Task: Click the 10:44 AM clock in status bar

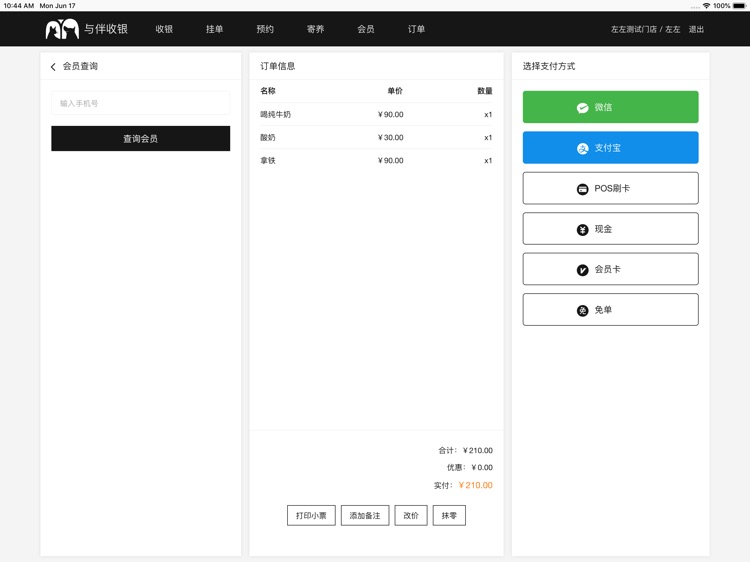Action: (19, 6)
